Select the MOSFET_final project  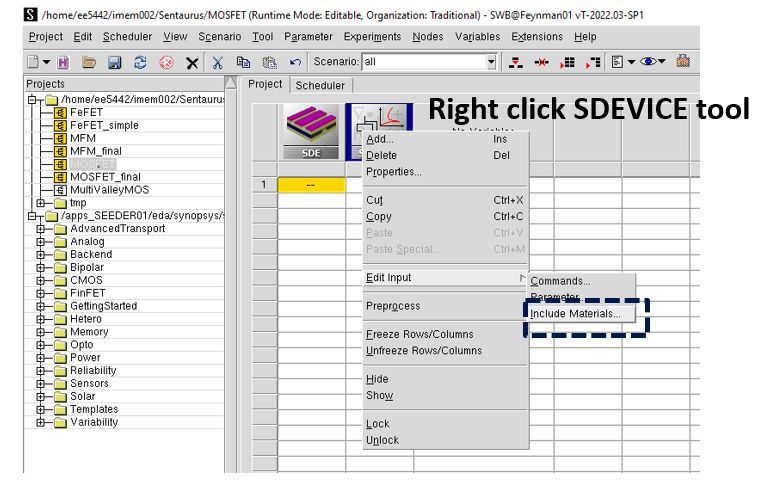(105, 177)
